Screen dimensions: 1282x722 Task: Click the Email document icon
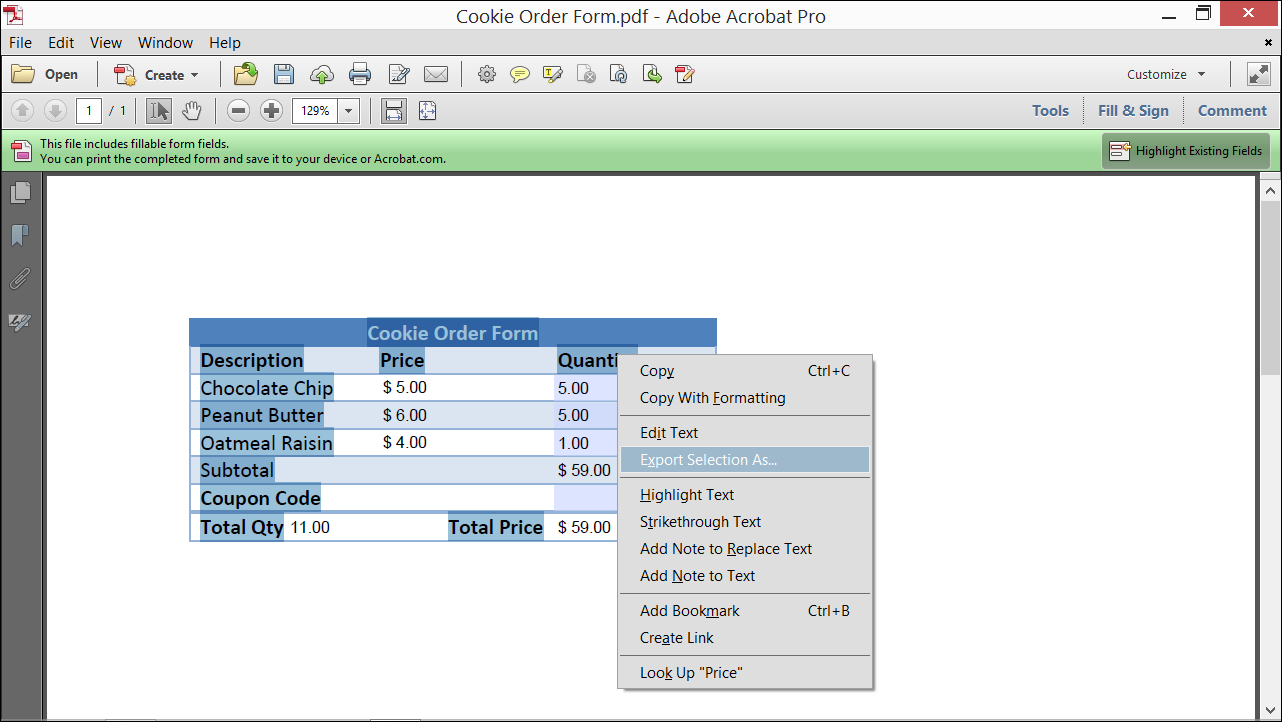click(x=435, y=74)
